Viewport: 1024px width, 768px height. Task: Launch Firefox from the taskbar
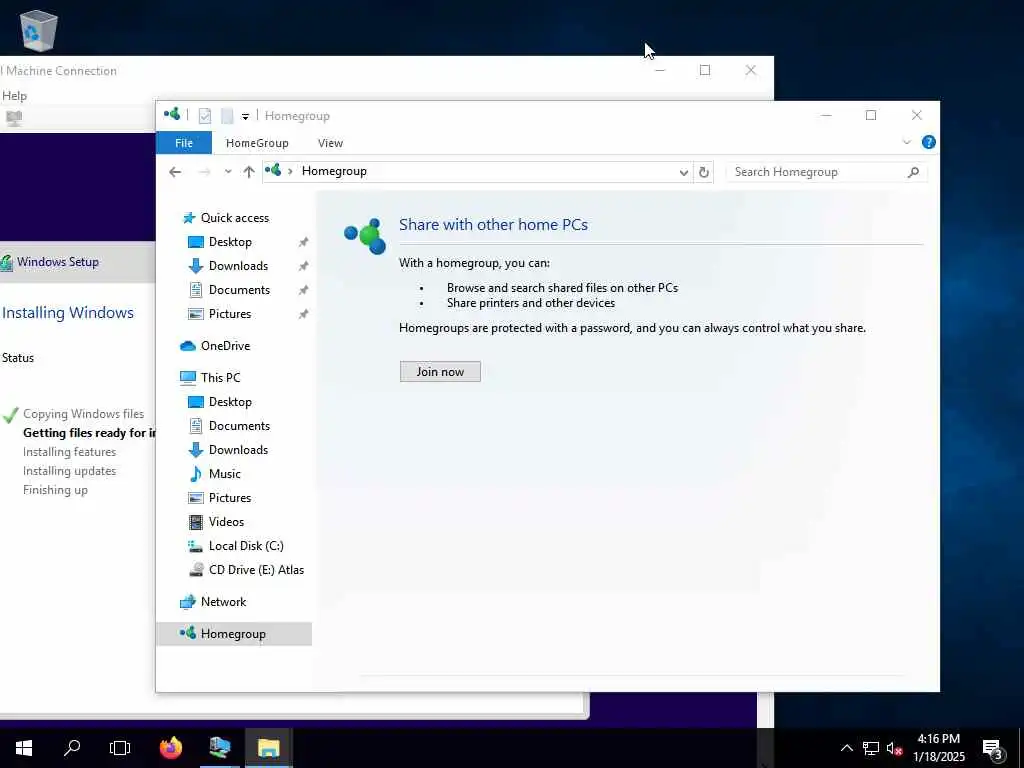[171, 748]
